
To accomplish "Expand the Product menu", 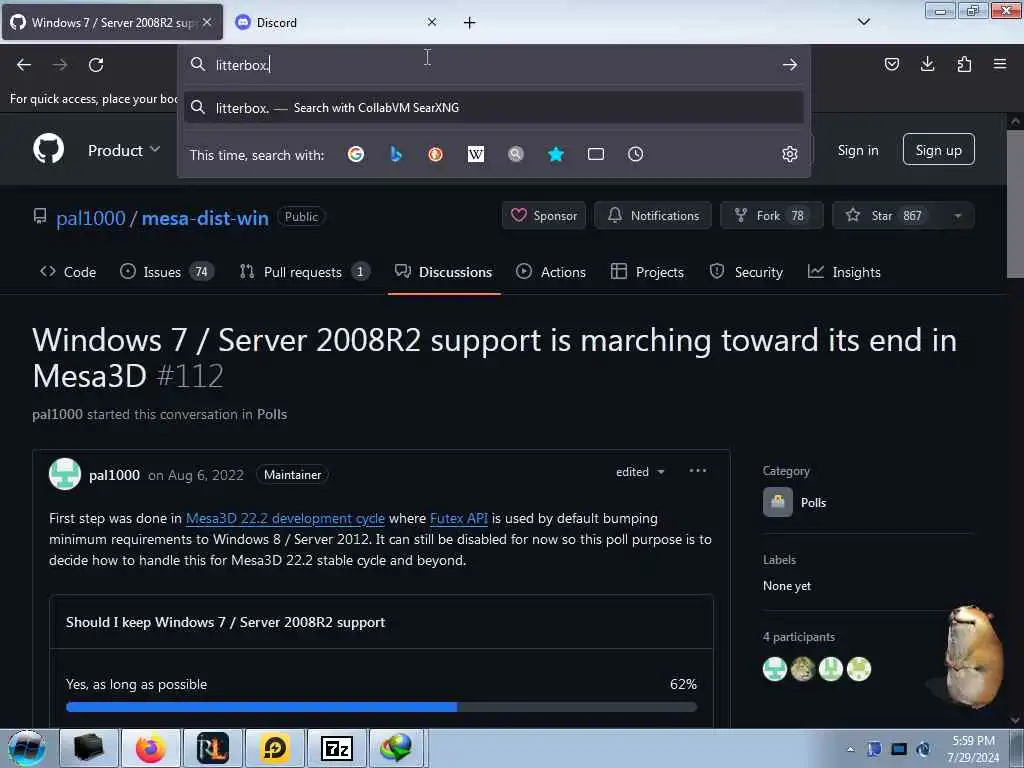I will click(x=123, y=150).
